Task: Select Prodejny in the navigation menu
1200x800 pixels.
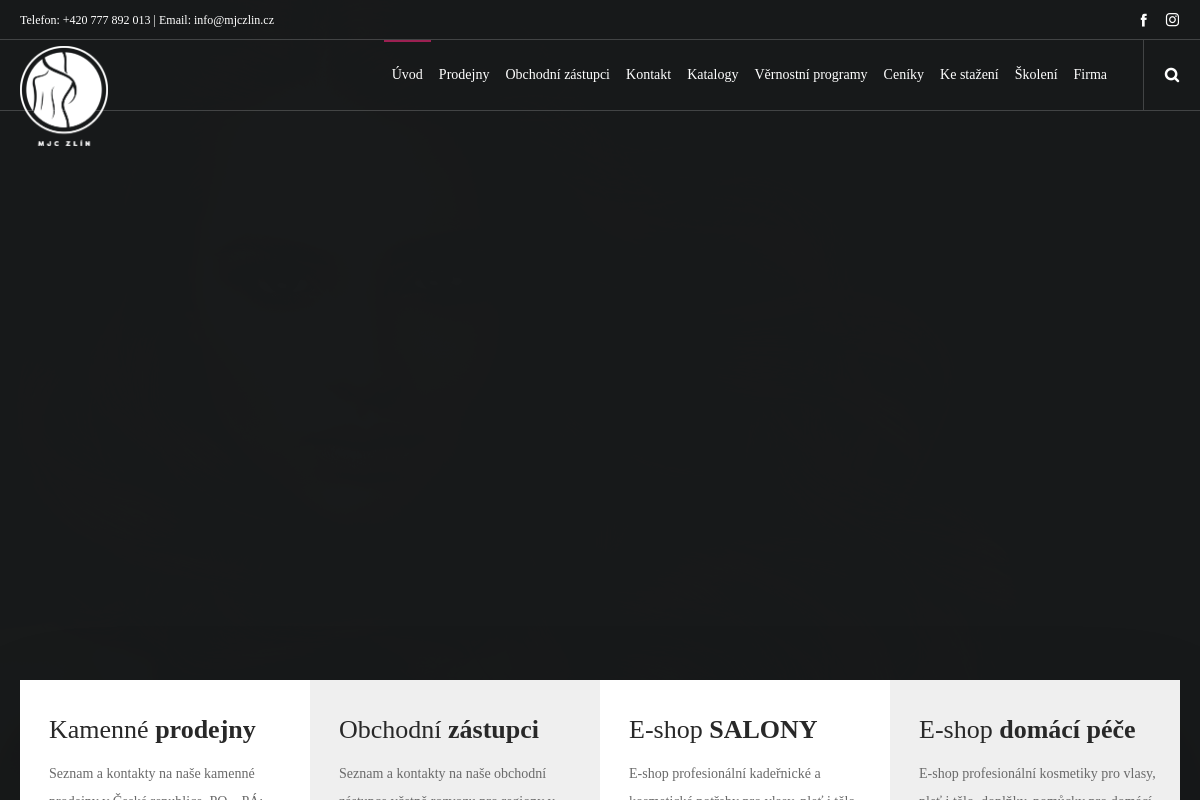Action: point(463,74)
